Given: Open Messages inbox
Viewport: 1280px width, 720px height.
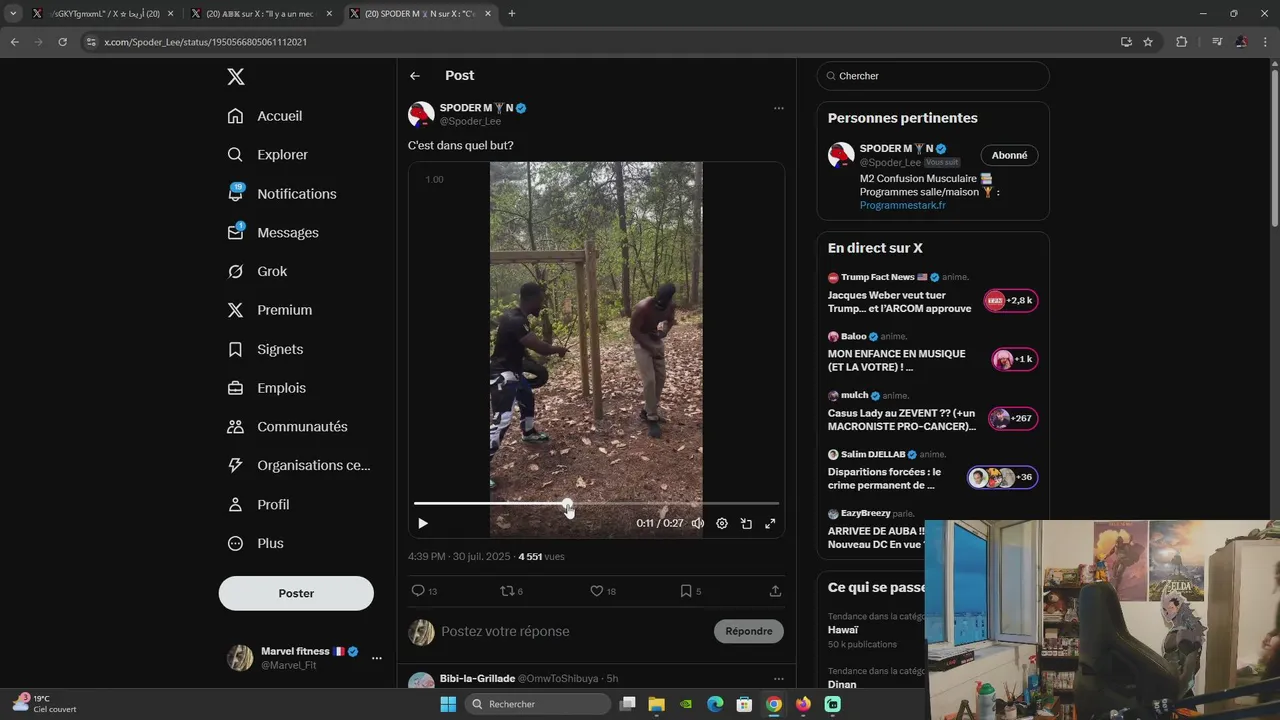Looking at the screenshot, I should coord(273,232).
